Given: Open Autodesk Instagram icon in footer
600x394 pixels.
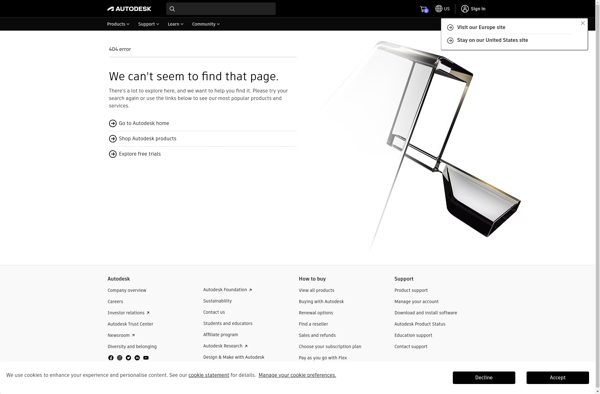Looking at the screenshot, I should (119, 358).
